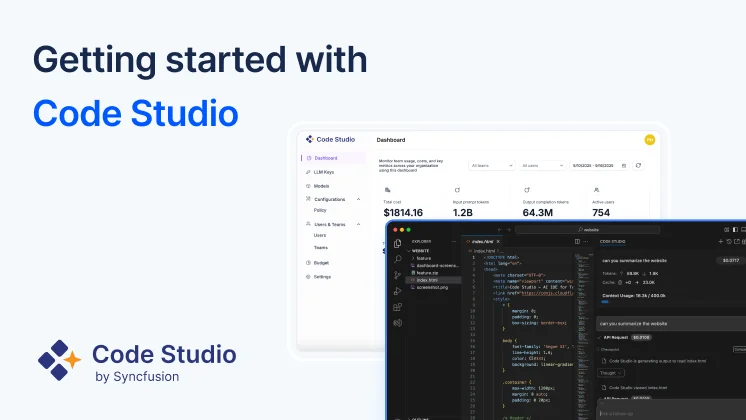Click the customize layout icon in IDE title bar

click(x=726, y=230)
